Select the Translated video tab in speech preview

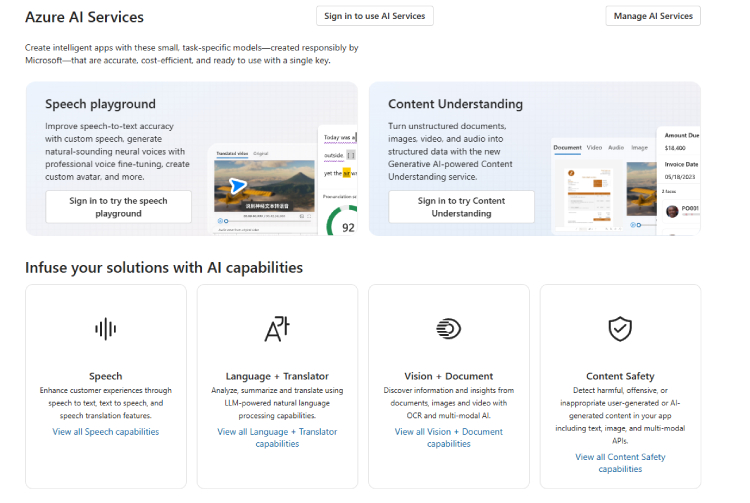[232, 153]
